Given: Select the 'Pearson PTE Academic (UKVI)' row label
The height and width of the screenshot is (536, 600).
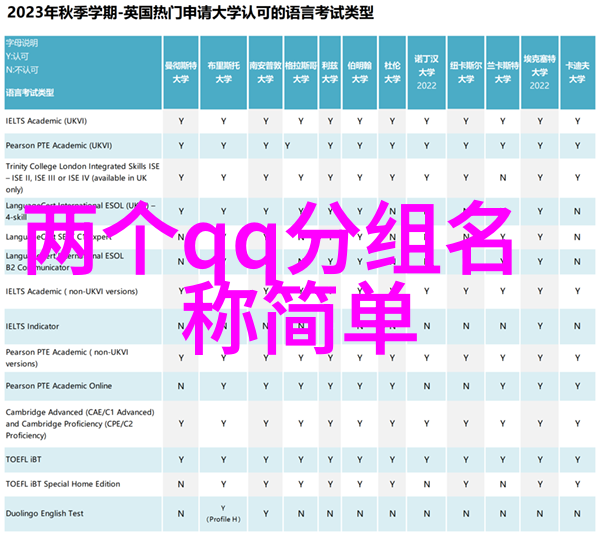Looking at the screenshot, I should point(59,145).
